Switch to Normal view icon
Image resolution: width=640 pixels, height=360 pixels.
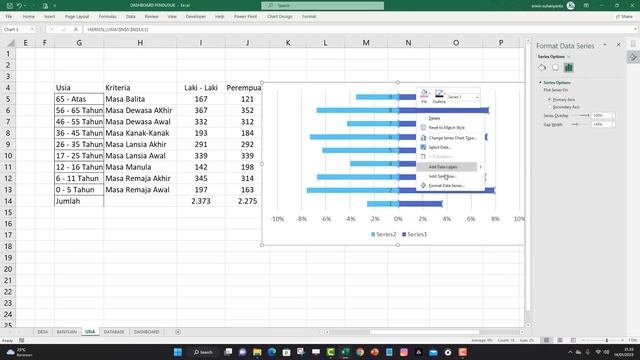click(x=546, y=340)
